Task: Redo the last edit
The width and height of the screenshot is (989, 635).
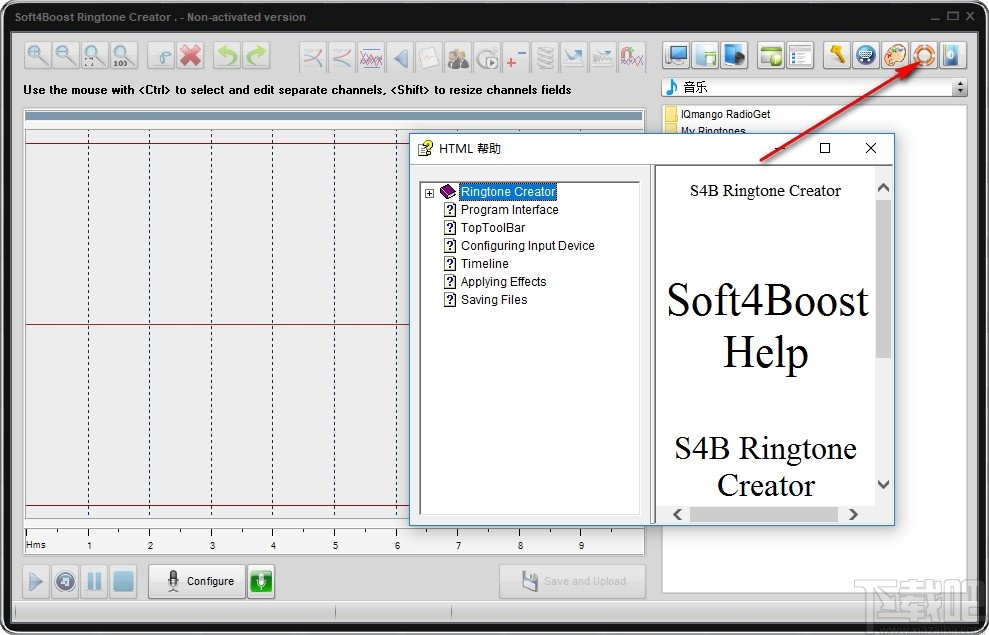Action: pos(253,56)
